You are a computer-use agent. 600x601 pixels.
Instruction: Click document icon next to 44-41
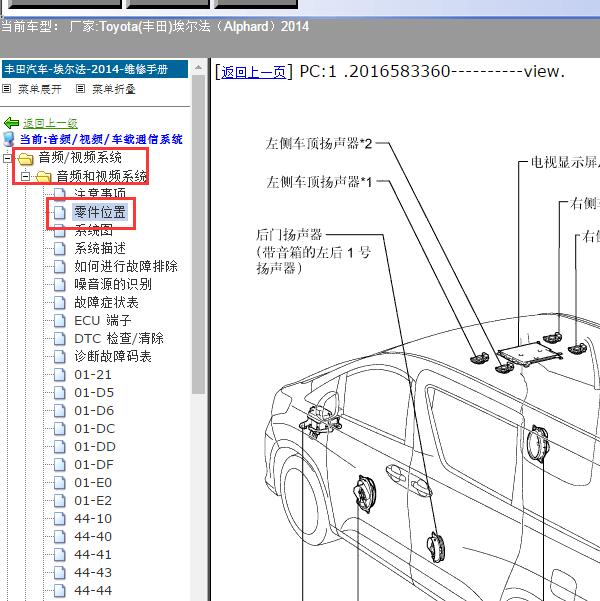(59, 555)
